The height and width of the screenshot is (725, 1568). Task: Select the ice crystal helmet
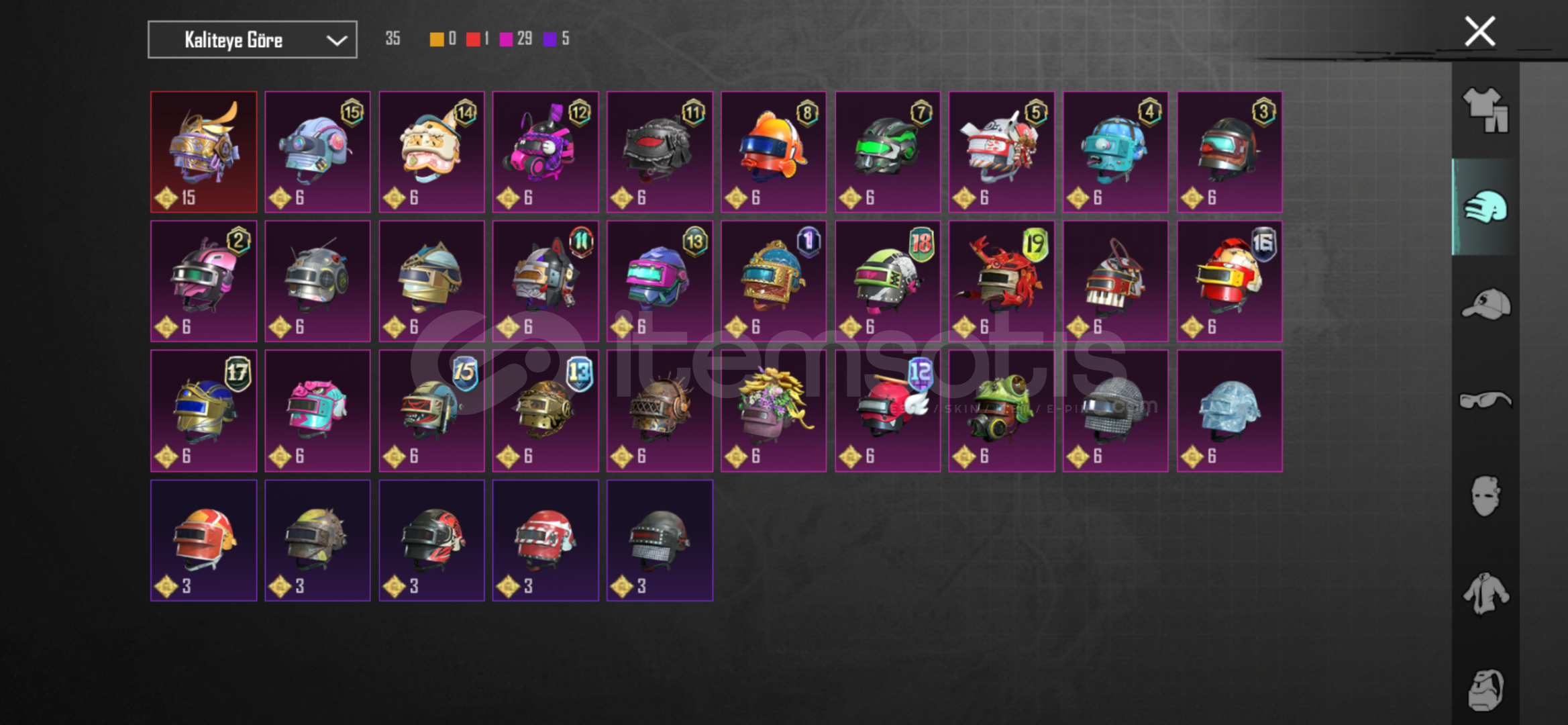click(1229, 411)
